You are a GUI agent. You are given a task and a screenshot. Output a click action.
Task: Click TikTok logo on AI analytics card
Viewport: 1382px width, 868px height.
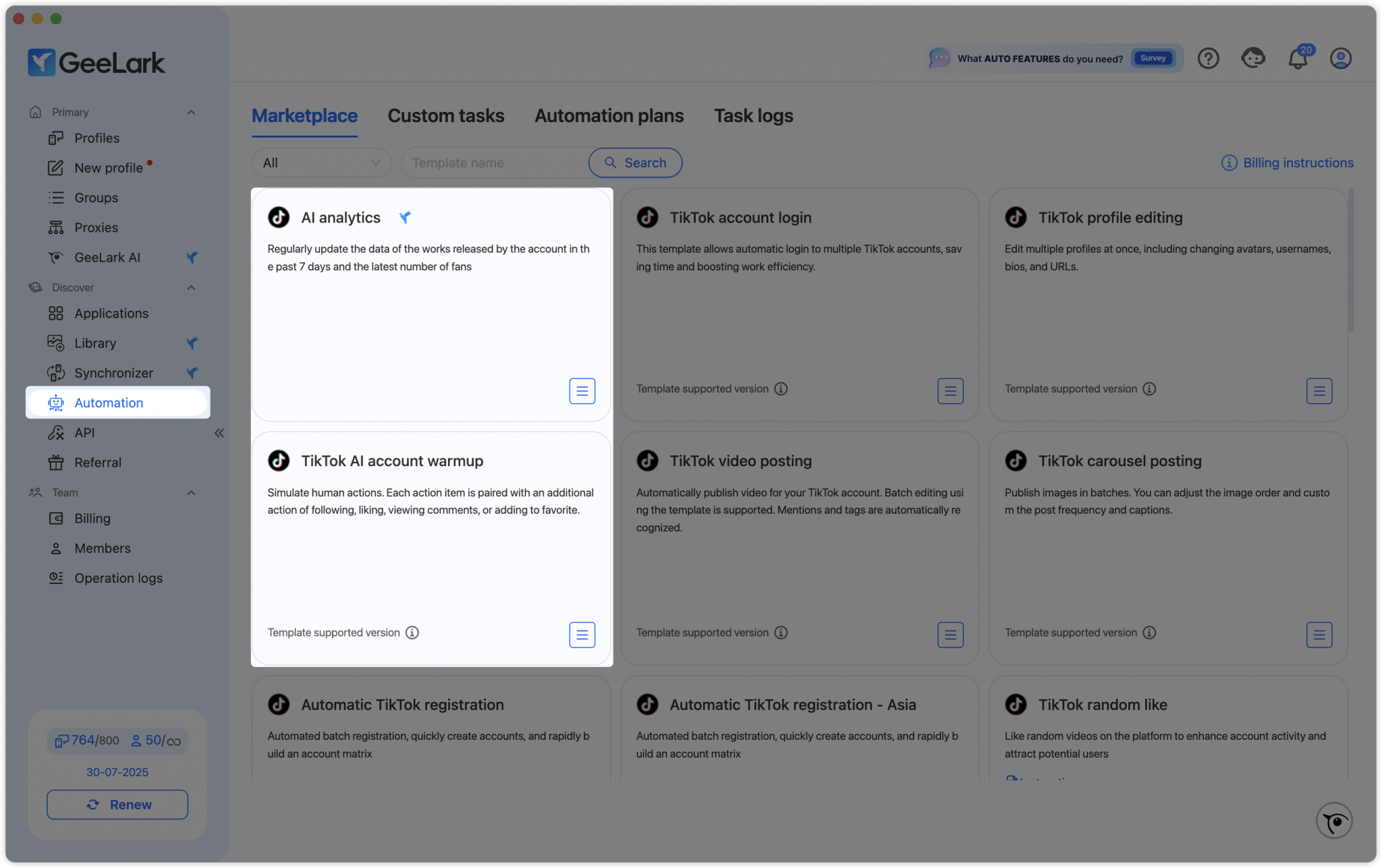pyautogui.click(x=279, y=217)
